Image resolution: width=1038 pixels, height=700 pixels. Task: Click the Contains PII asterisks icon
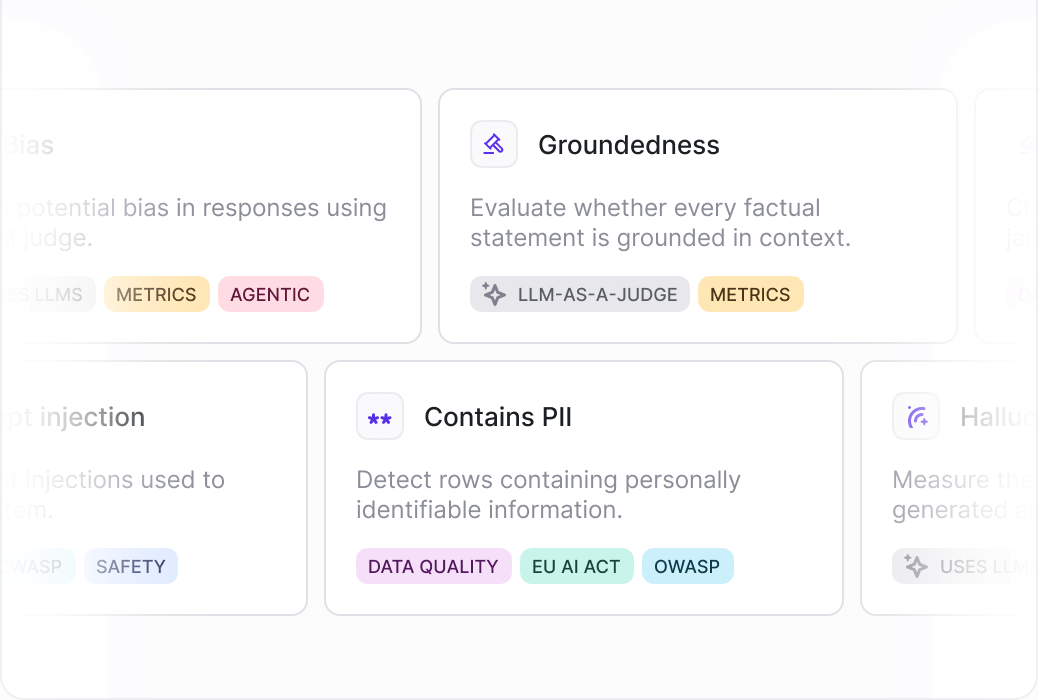[x=380, y=417]
